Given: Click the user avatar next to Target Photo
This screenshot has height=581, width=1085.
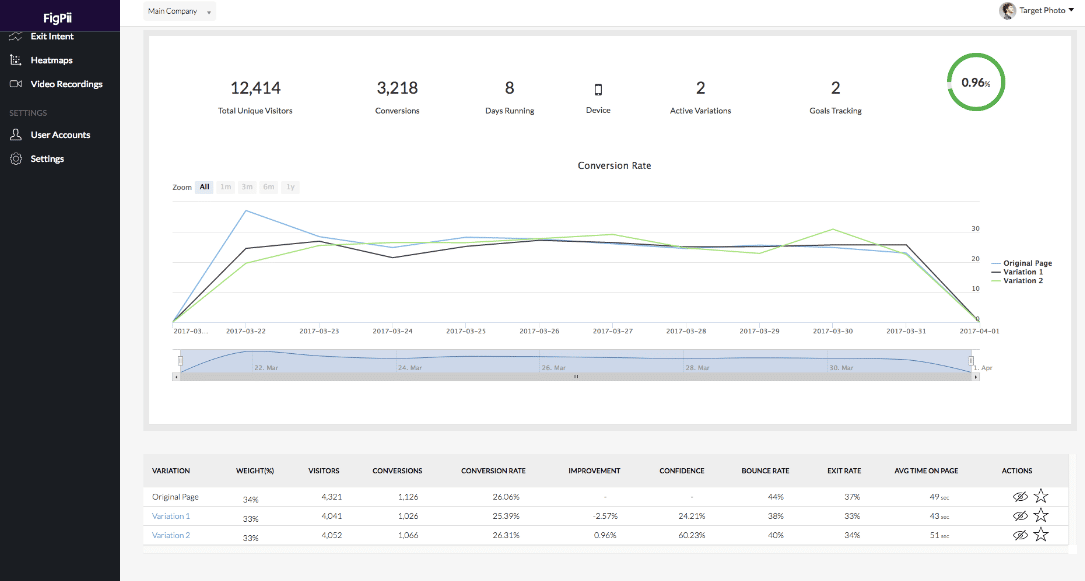Looking at the screenshot, I should coord(1007,11).
